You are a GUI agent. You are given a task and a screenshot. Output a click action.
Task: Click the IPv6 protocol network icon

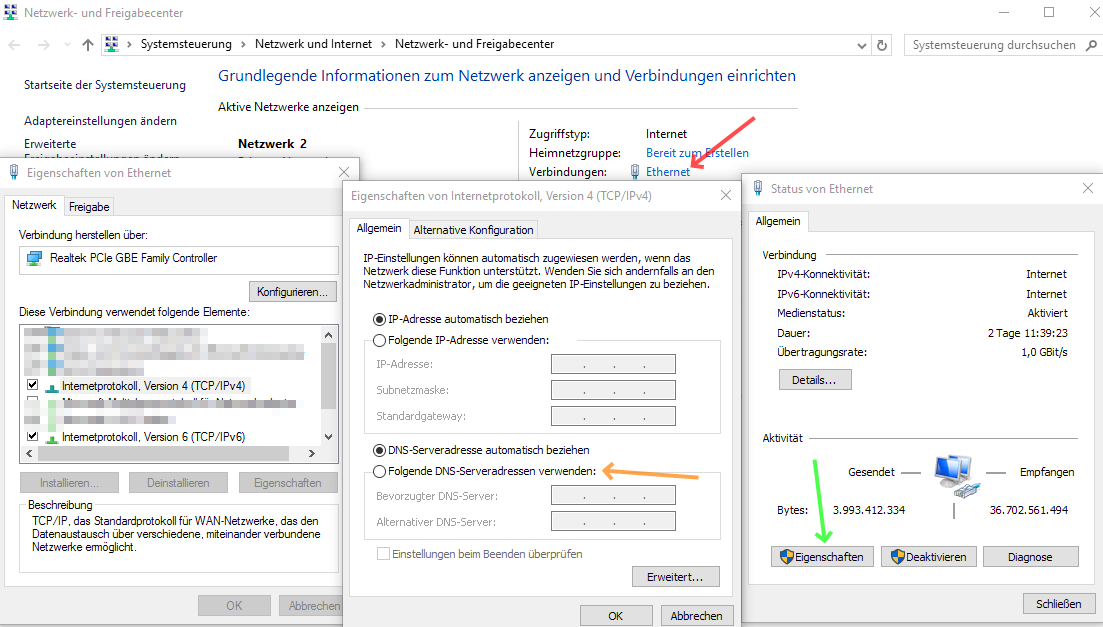click(x=51, y=438)
